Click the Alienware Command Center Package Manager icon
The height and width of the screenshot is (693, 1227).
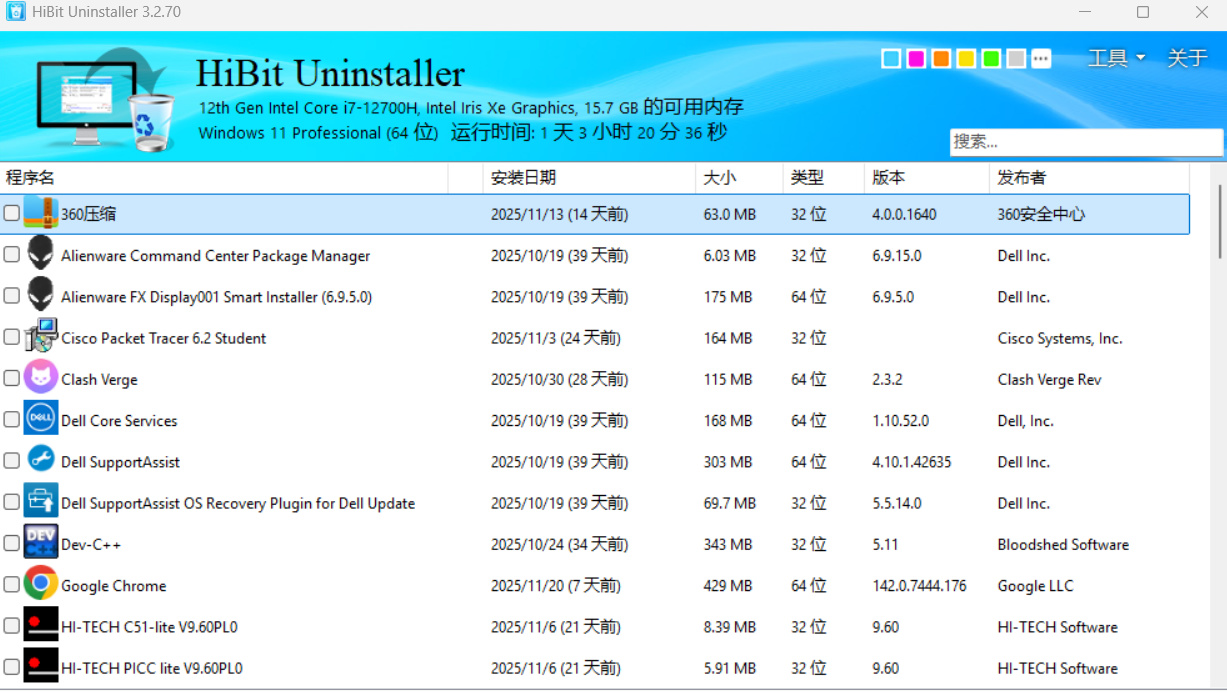point(41,254)
